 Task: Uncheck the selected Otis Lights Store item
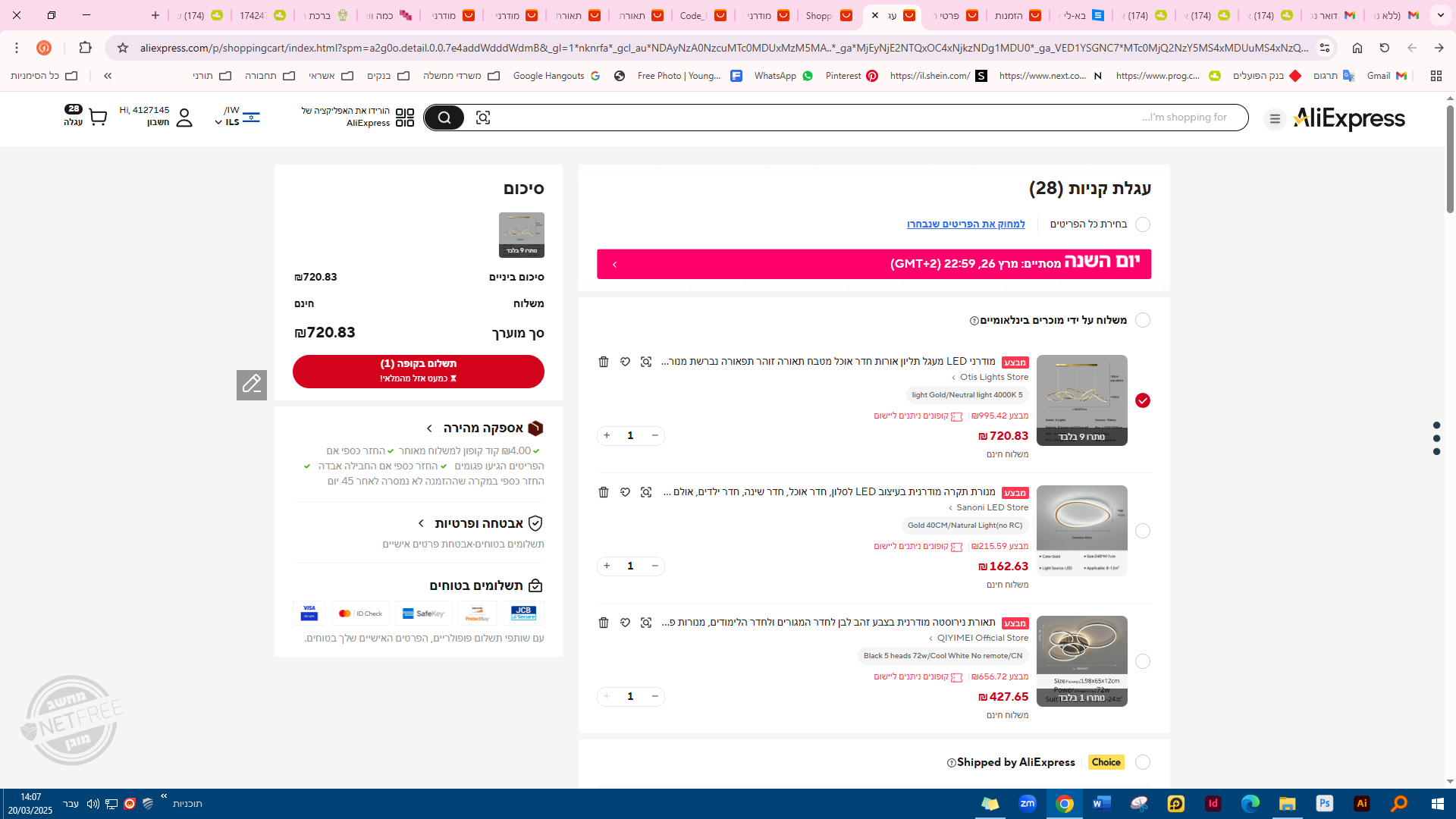point(1143,400)
